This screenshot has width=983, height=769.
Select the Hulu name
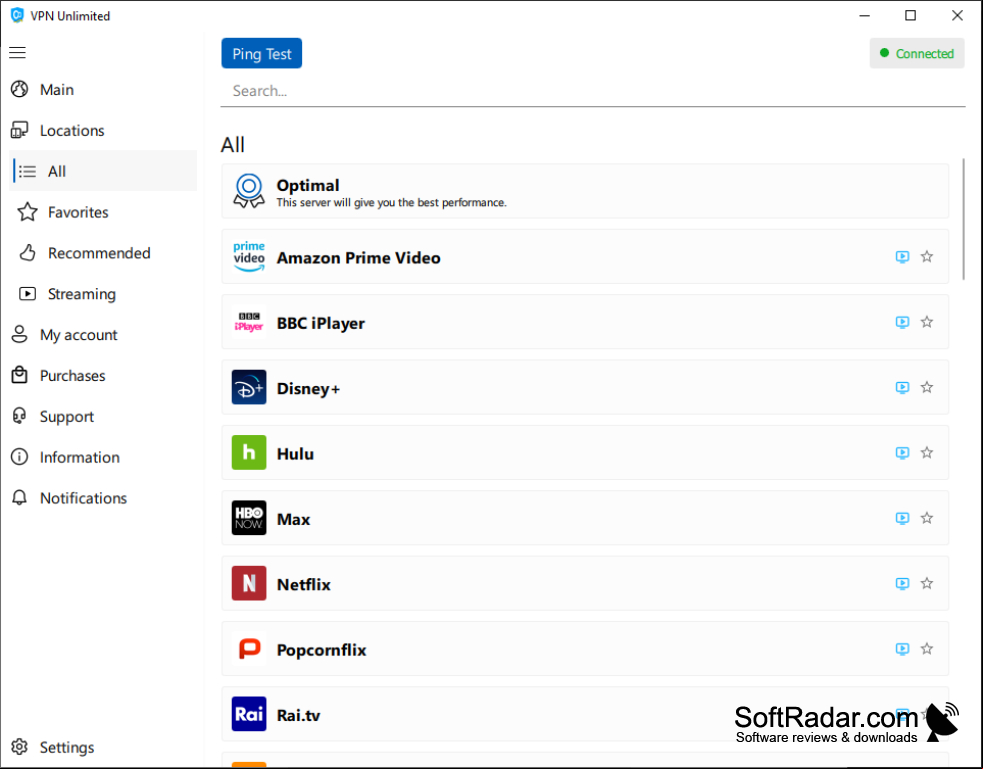pyautogui.click(x=295, y=454)
